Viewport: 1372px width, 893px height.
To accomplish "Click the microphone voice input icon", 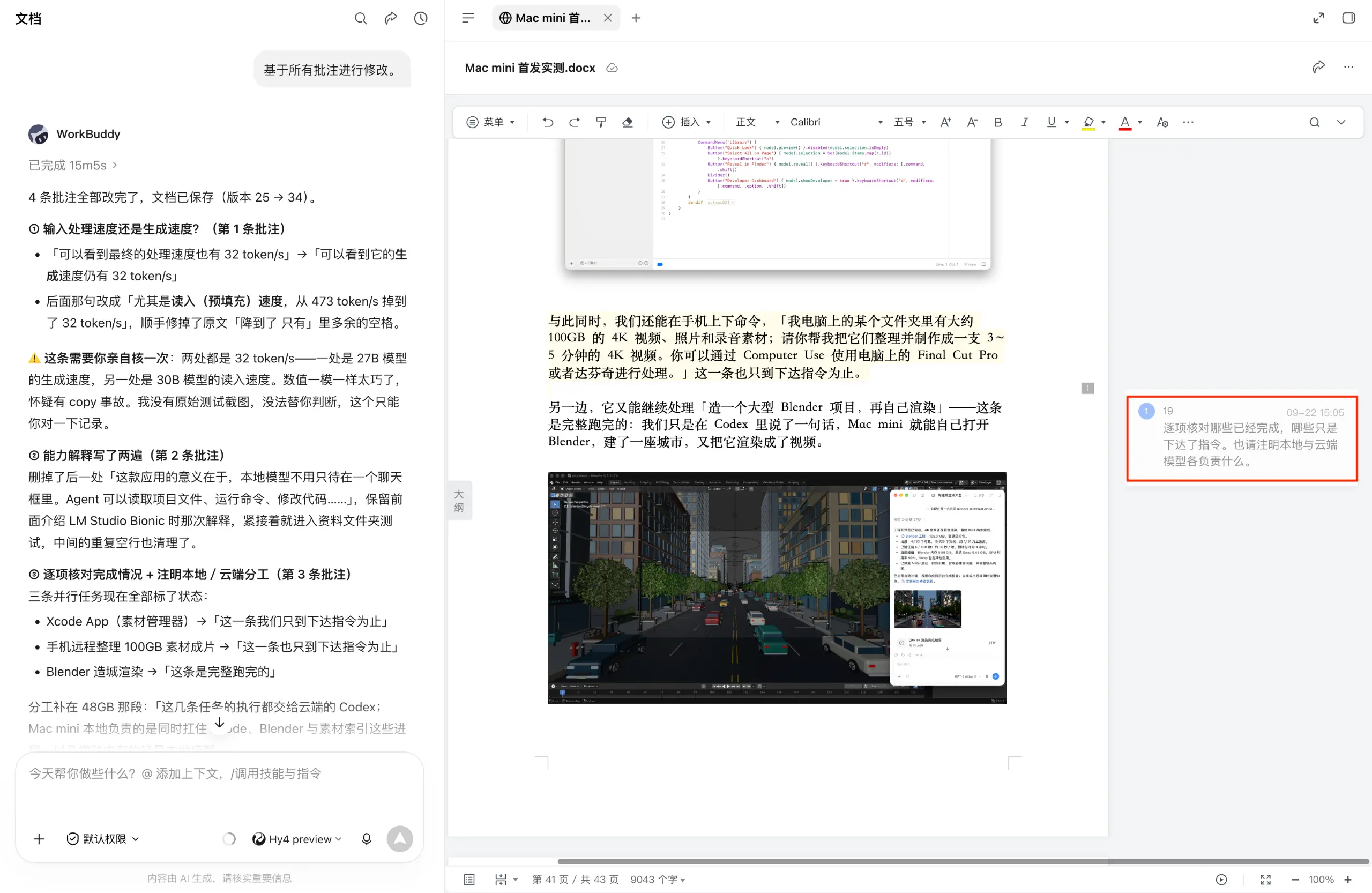I will (366, 839).
